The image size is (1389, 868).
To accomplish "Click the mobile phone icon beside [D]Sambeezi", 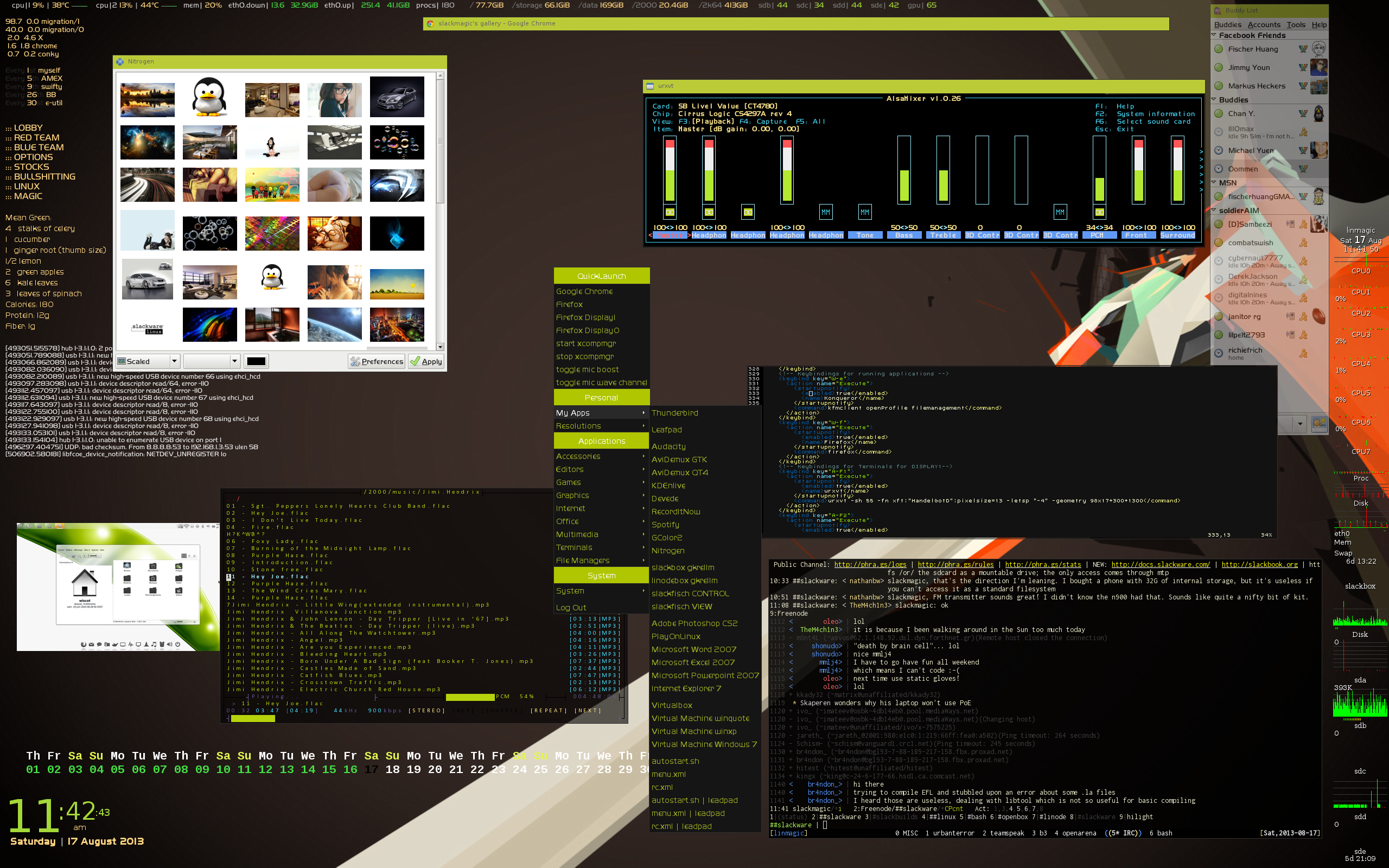I will pyautogui.click(x=1290, y=225).
